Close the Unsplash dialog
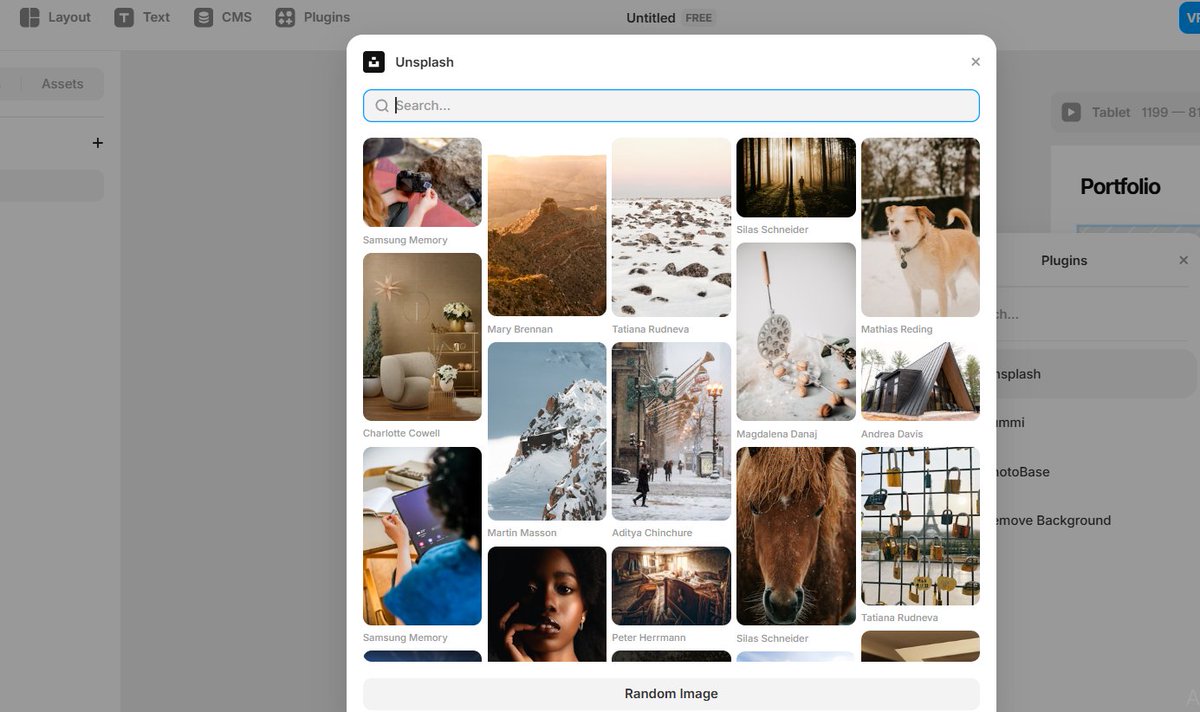This screenshot has height=712, width=1200. (976, 62)
